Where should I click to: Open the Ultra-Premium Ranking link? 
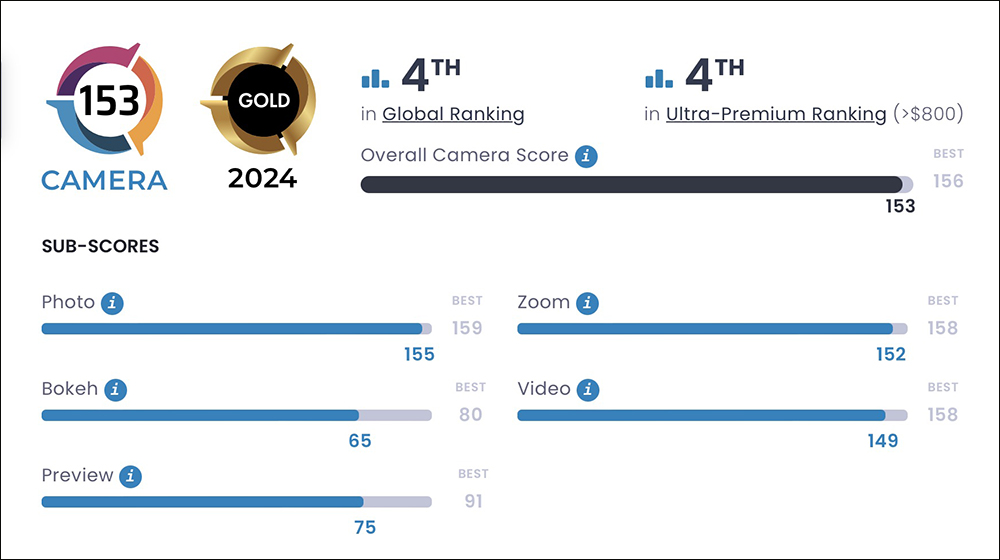point(776,114)
